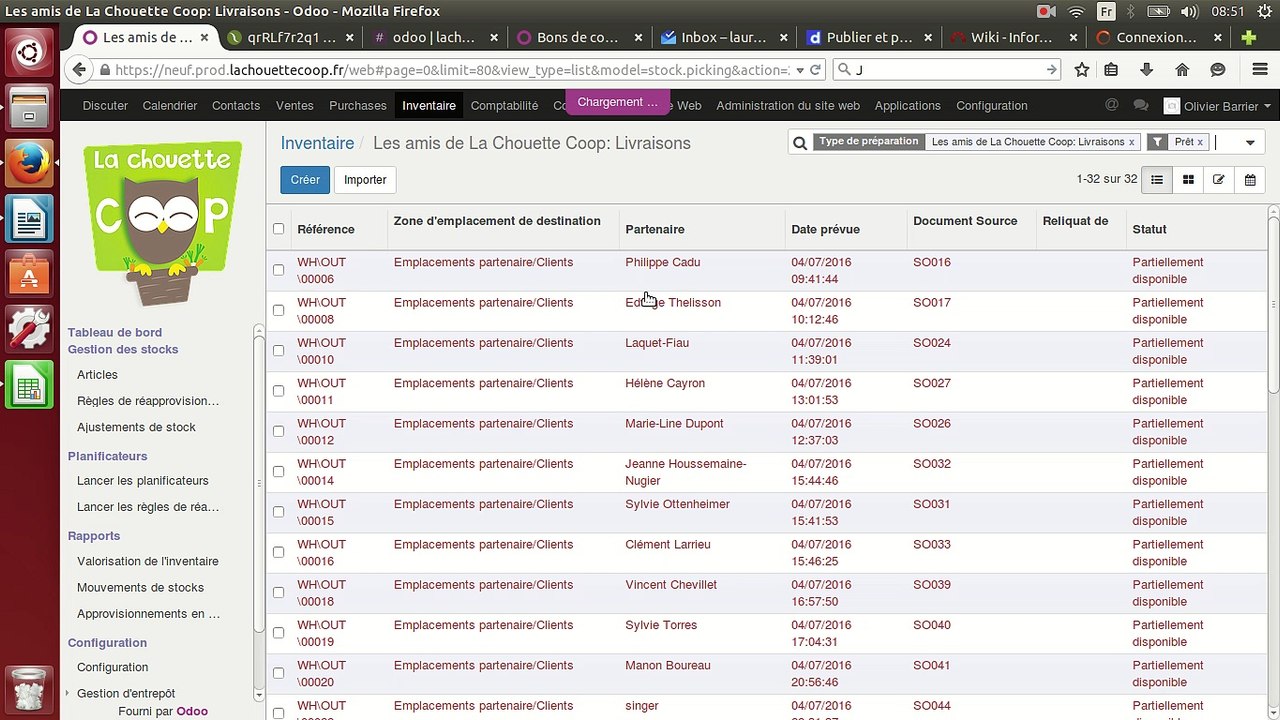1280x720 pixels.
Task: Open the Discuter menu
Action: tap(105, 105)
